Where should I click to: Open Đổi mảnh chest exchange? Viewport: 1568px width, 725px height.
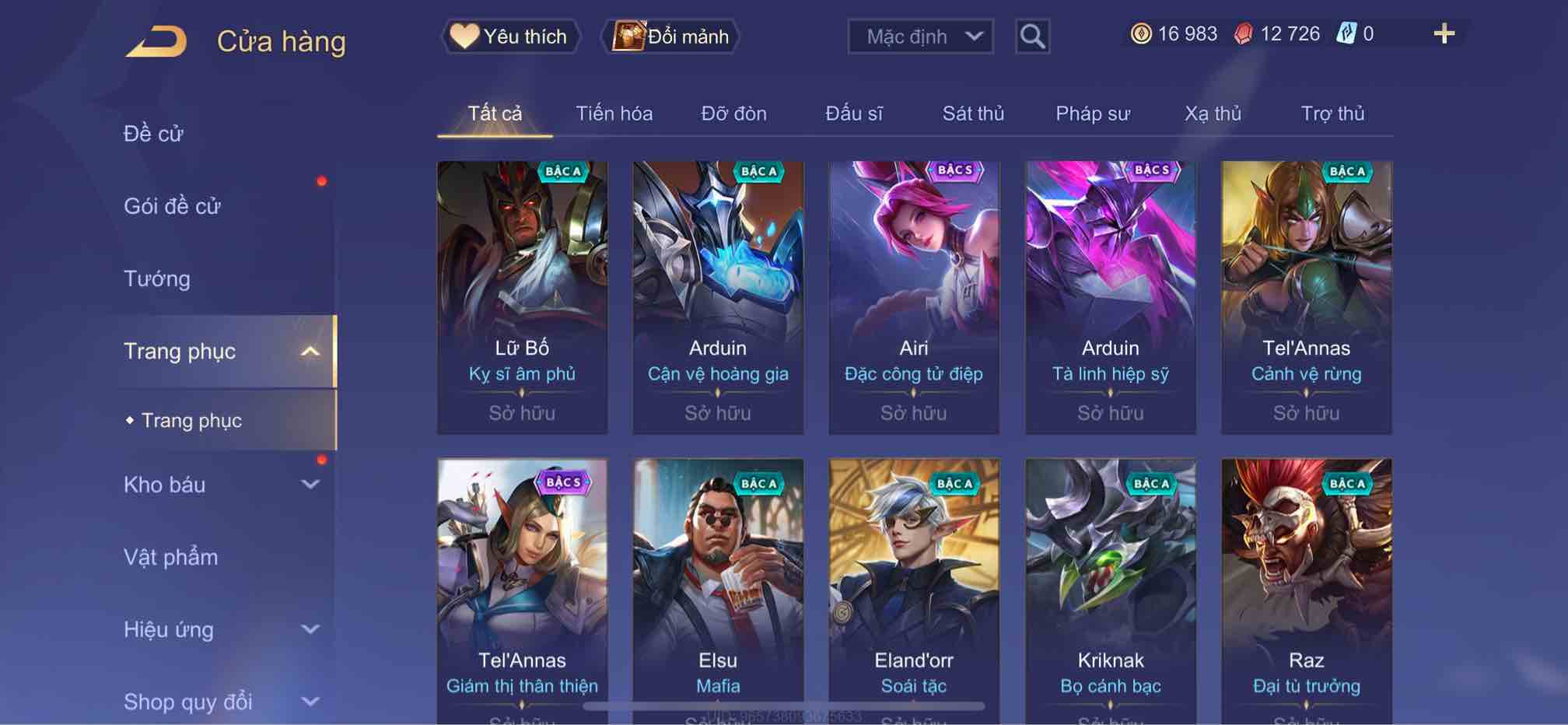670,37
